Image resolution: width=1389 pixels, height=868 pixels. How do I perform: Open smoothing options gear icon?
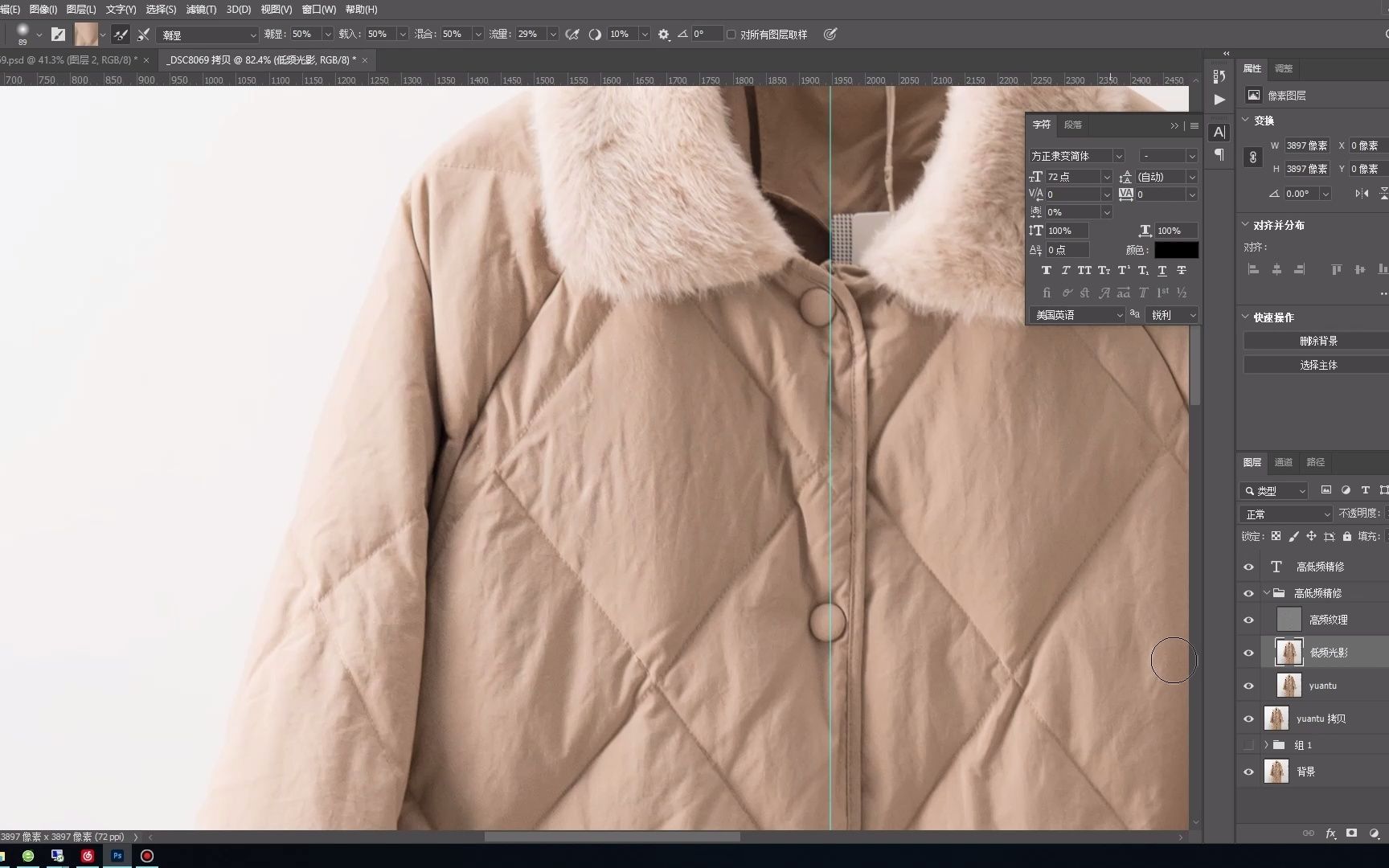pyautogui.click(x=663, y=35)
